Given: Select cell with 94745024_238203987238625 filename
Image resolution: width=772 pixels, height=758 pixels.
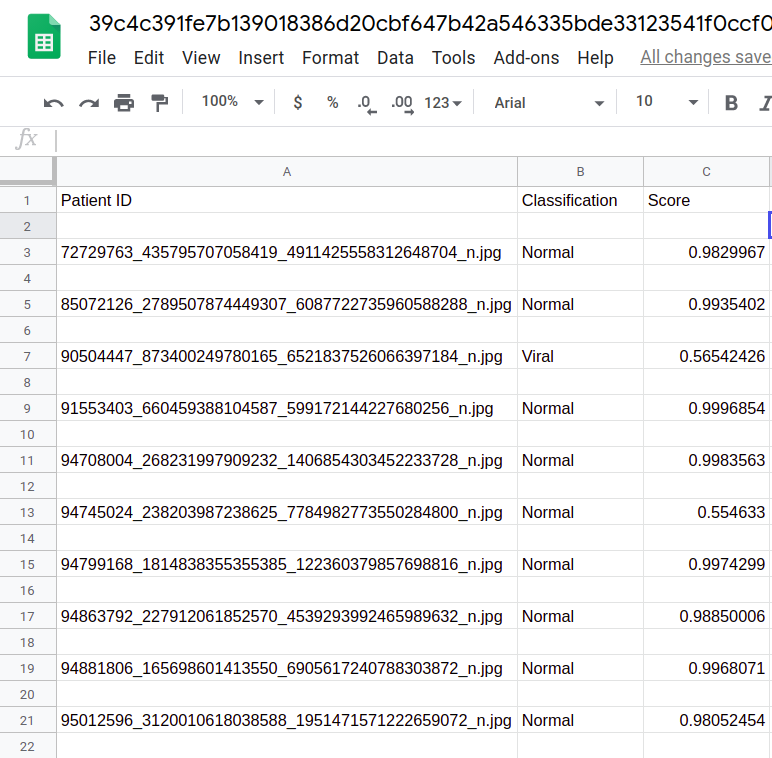Looking at the screenshot, I should tap(287, 512).
